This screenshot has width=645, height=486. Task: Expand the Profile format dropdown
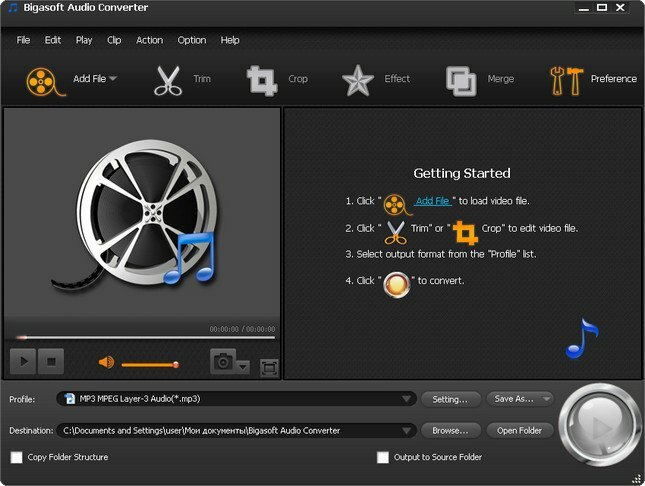(x=406, y=399)
